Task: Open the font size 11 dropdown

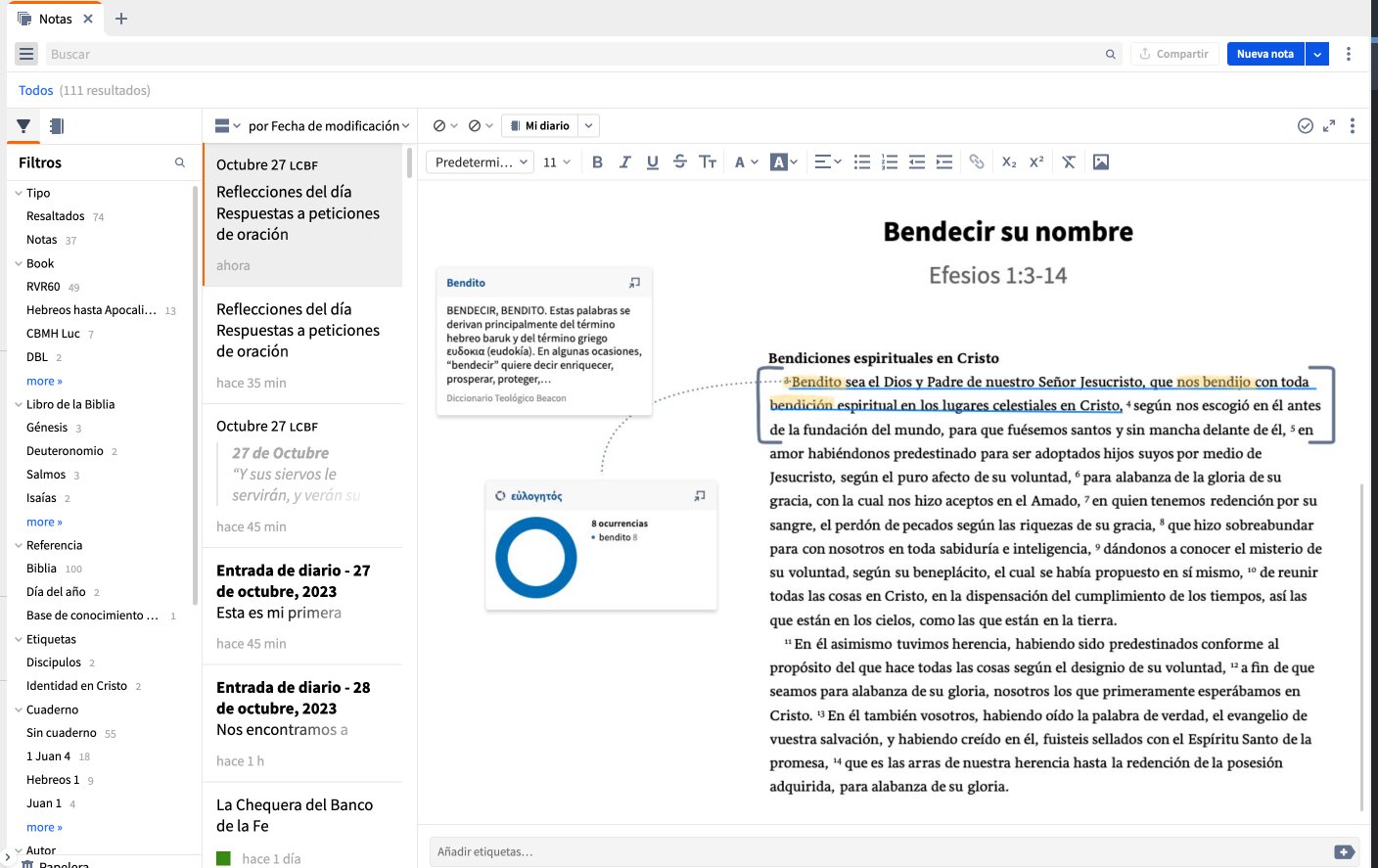Action: pos(557,162)
